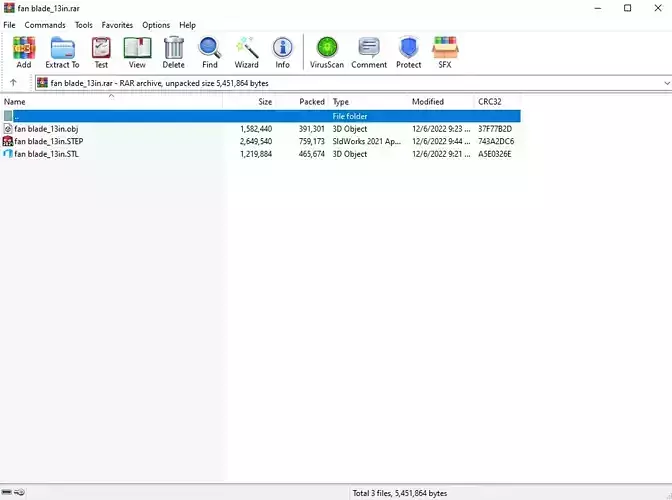Click the obj file icon
Viewport: 672px width, 500px height.
pos(7,129)
